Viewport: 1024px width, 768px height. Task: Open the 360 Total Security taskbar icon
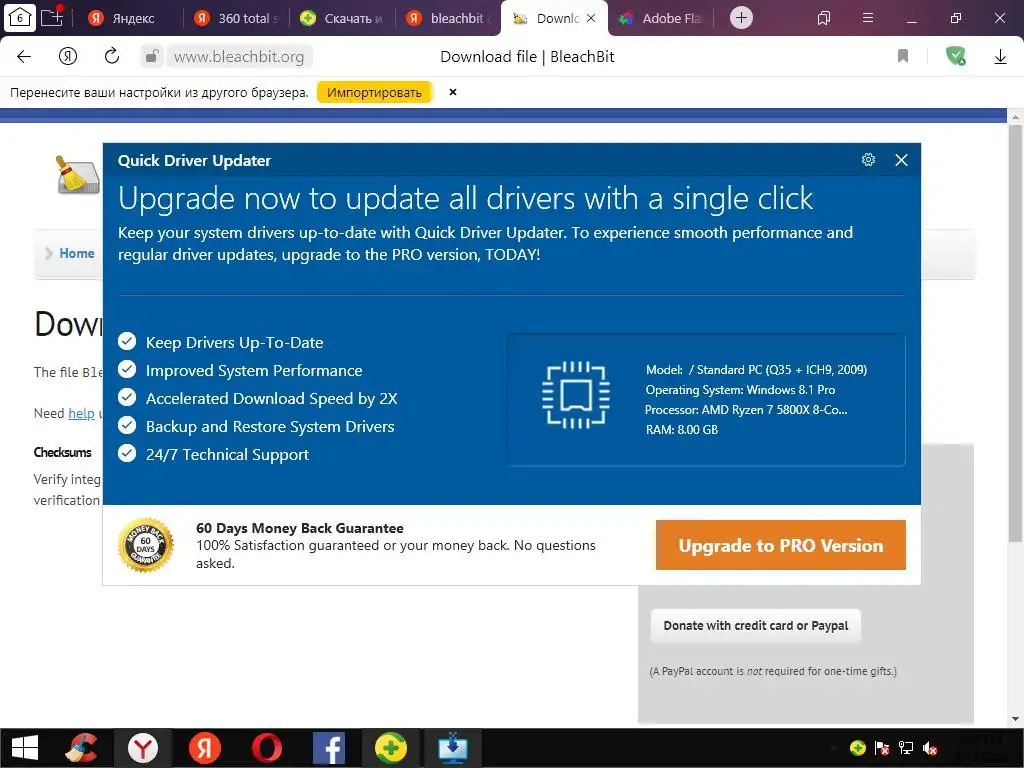click(x=391, y=748)
